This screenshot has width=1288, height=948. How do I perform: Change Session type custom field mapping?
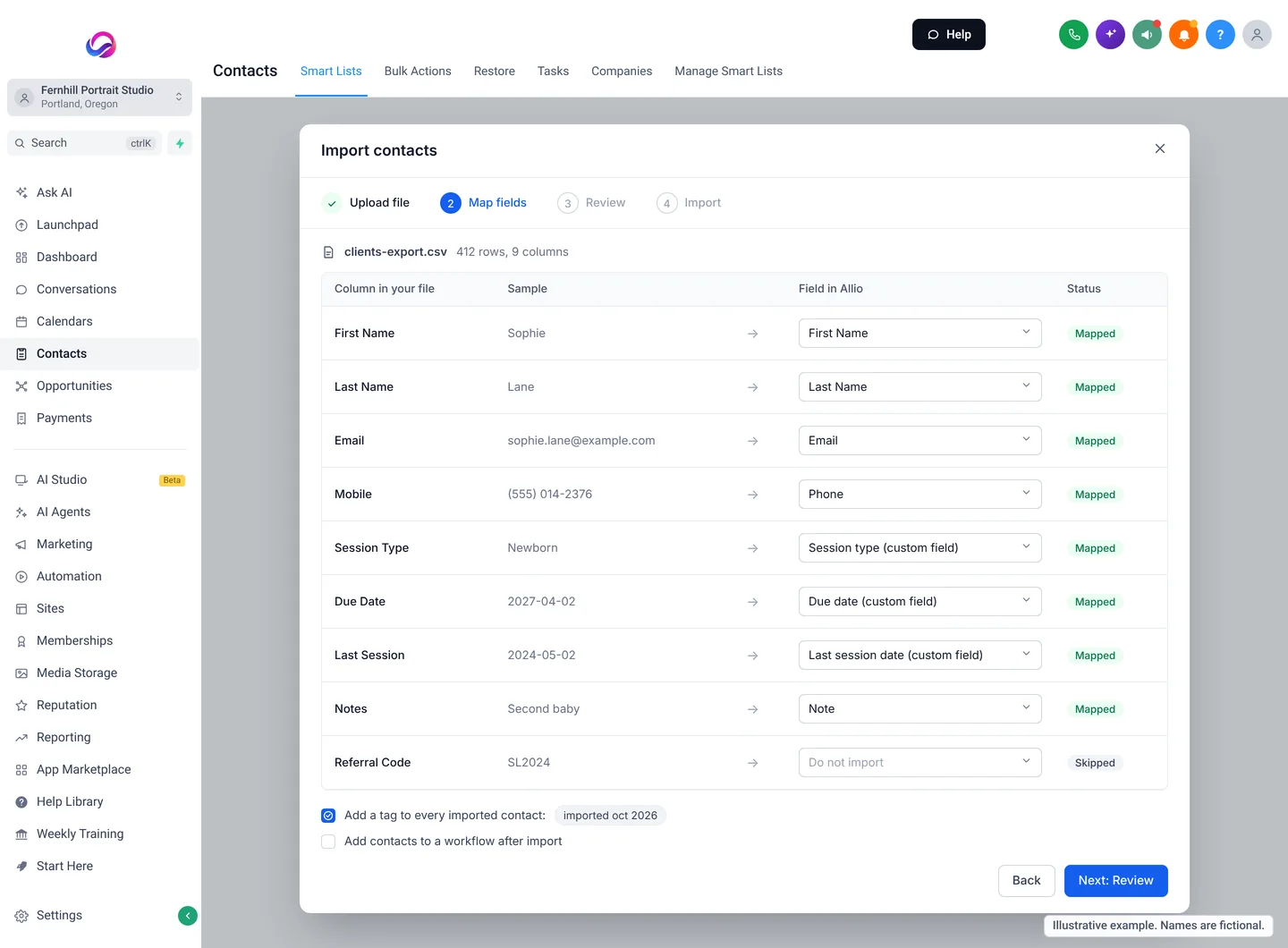(919, 547)
